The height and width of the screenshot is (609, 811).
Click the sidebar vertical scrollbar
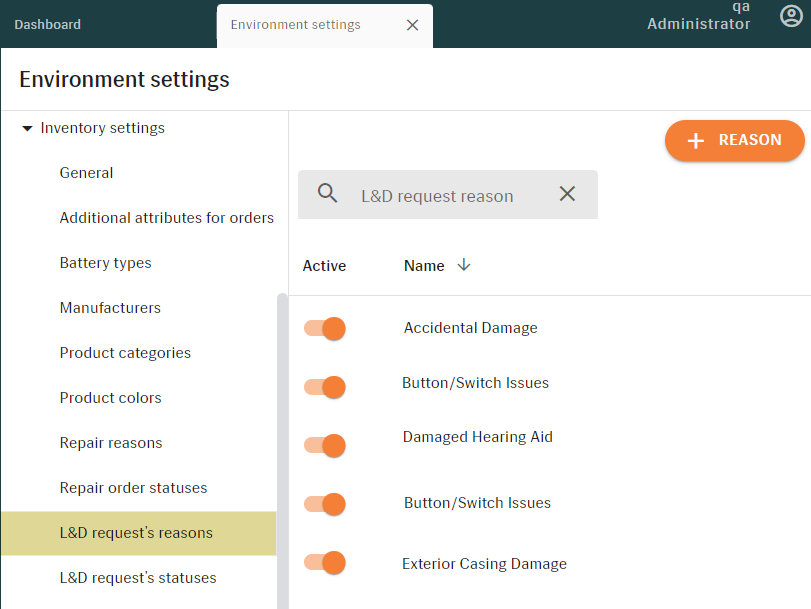coord(282,450)
